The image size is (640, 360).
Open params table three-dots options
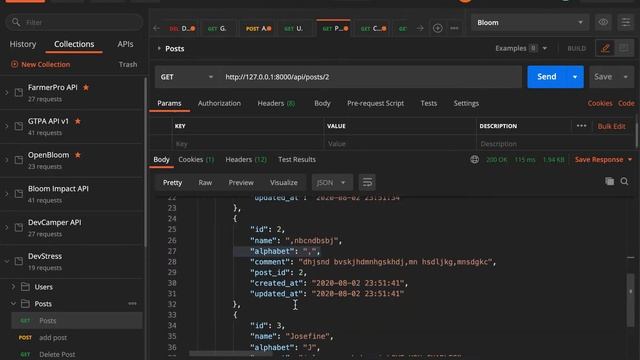[582, 126]
